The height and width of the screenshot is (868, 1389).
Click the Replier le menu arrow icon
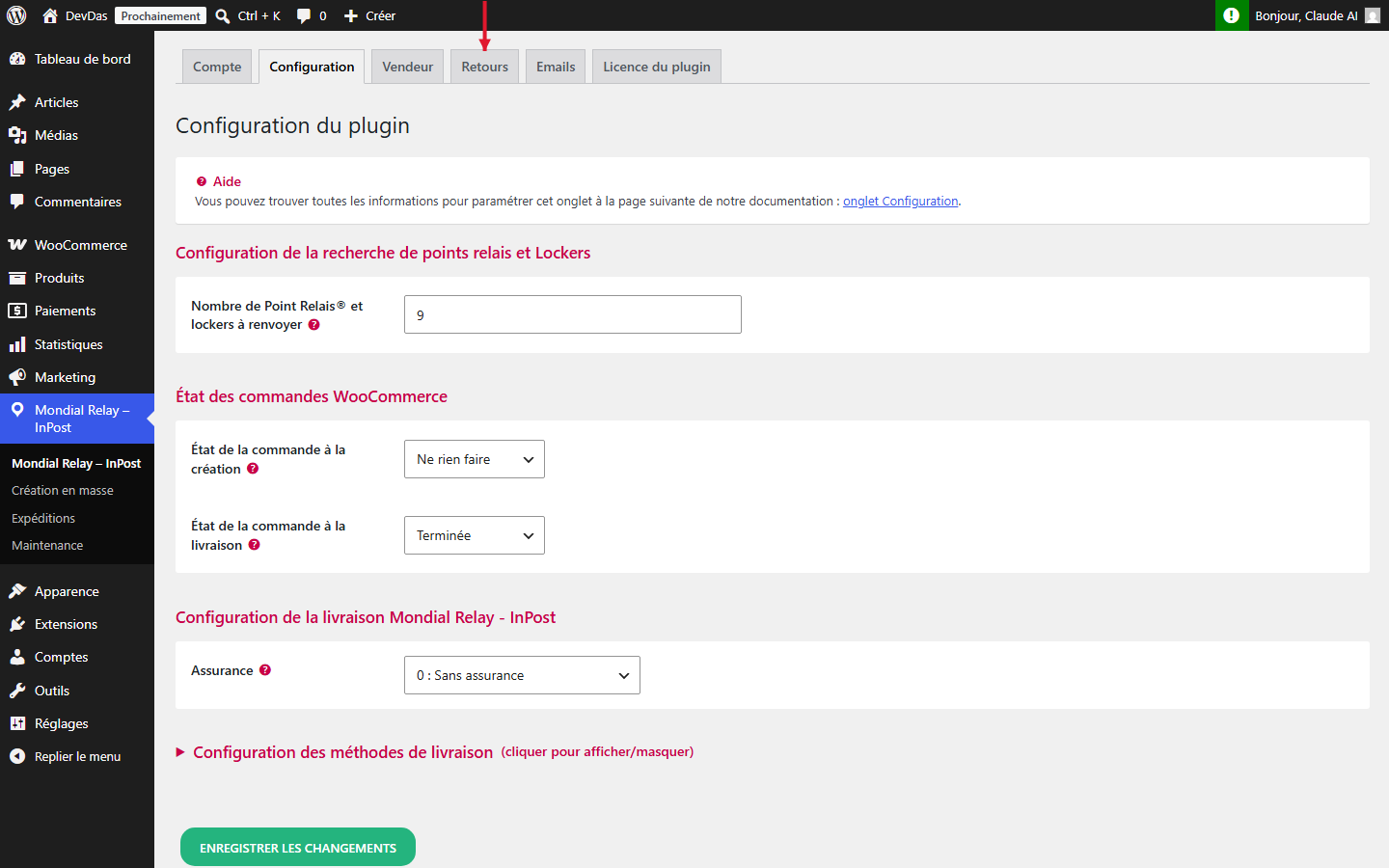(17, 756)
